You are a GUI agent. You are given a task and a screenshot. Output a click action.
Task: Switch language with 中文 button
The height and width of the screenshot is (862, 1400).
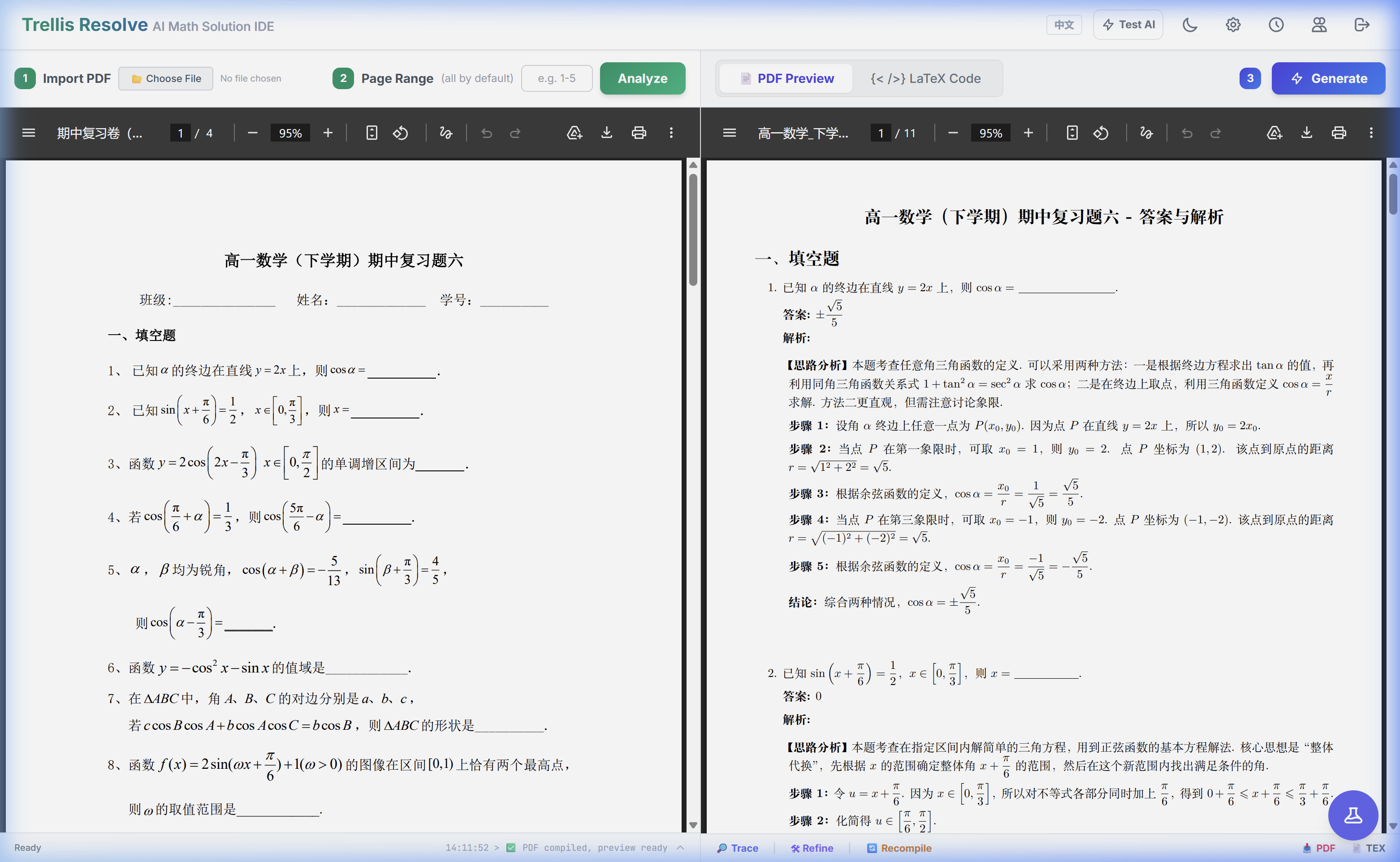(1063, 25)
